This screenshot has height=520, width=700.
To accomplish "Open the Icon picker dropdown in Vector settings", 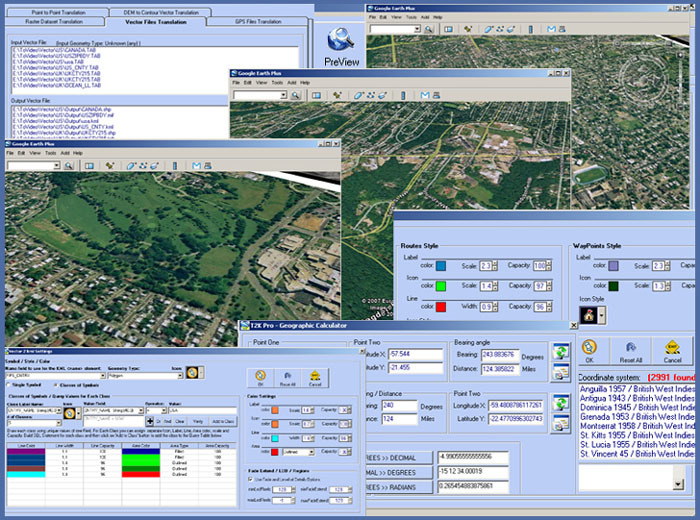I will pos(202,372).
